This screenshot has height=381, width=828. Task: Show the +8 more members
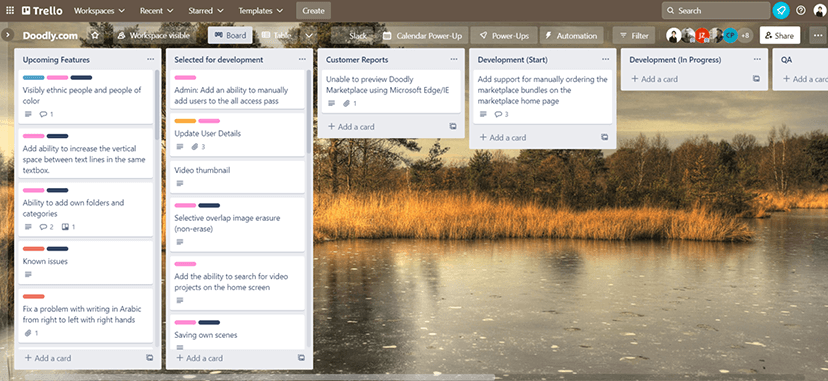745,35
